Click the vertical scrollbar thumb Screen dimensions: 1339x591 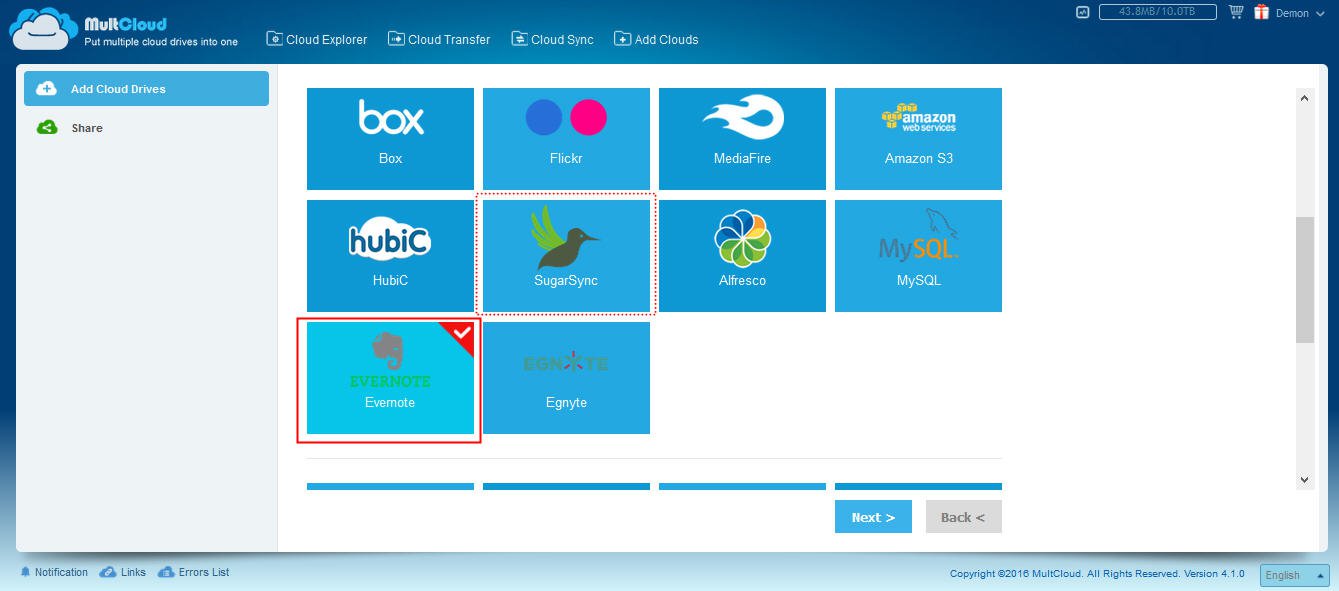point(1304,280)
